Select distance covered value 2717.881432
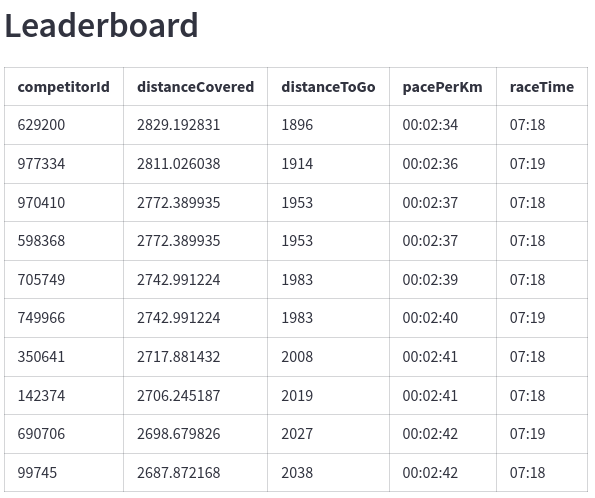The image size is (595, 498). click(x=179, y=357)
